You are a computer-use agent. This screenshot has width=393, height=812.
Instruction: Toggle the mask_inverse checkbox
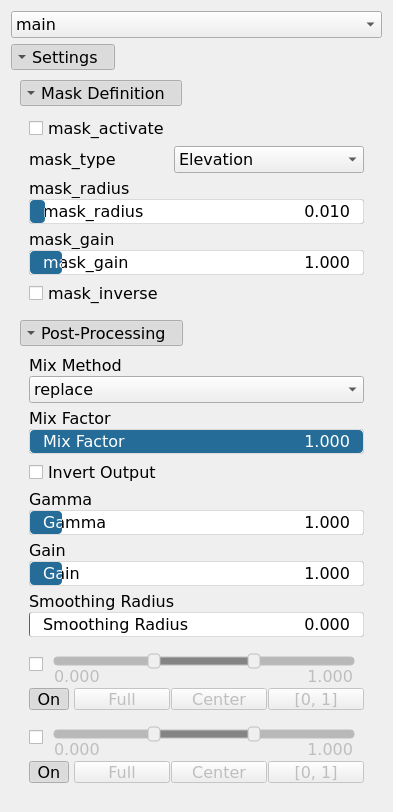(x=36, y=293)
